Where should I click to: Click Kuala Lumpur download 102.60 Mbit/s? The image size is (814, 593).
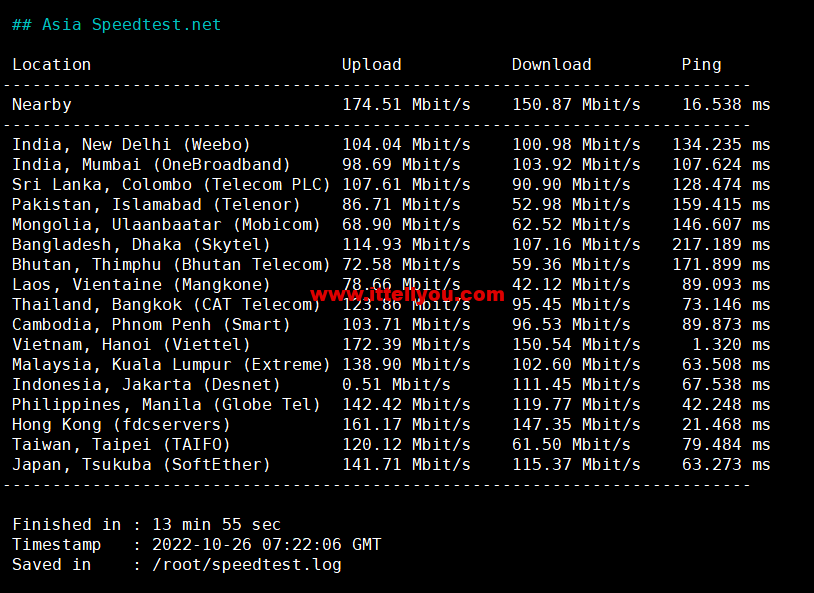[x=576, y=365]
